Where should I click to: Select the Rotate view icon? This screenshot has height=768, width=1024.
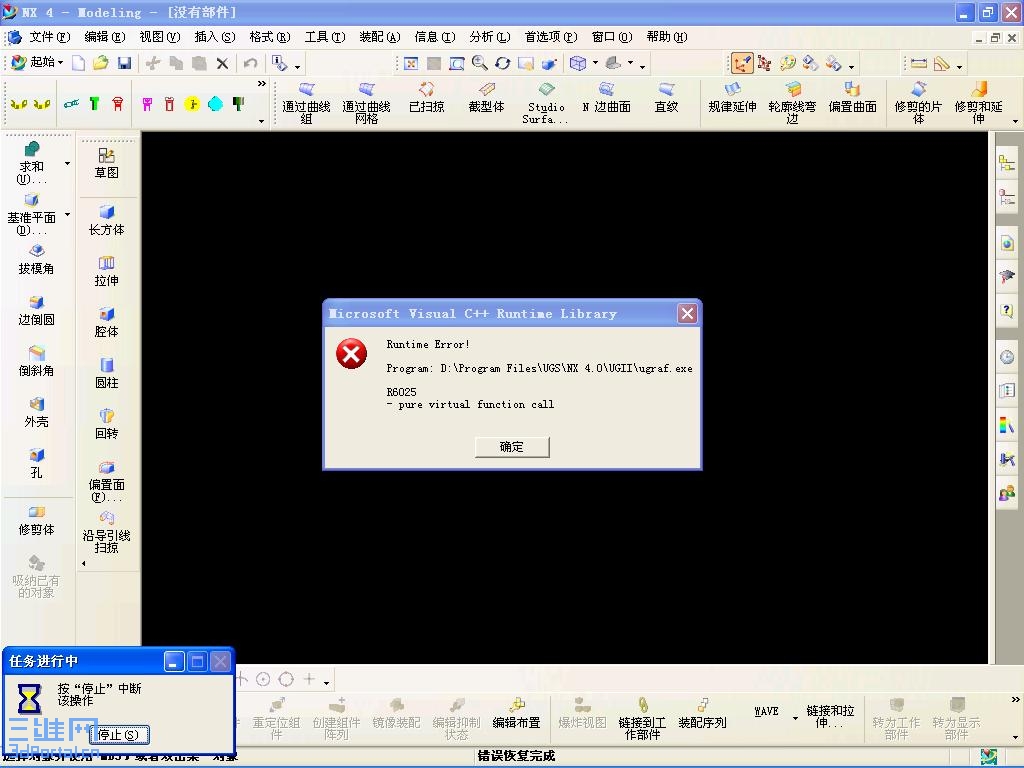click(x=502, y=63)
